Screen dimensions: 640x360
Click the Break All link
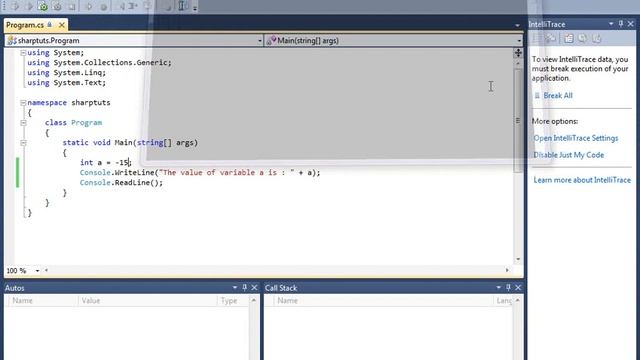coord(558,96)
